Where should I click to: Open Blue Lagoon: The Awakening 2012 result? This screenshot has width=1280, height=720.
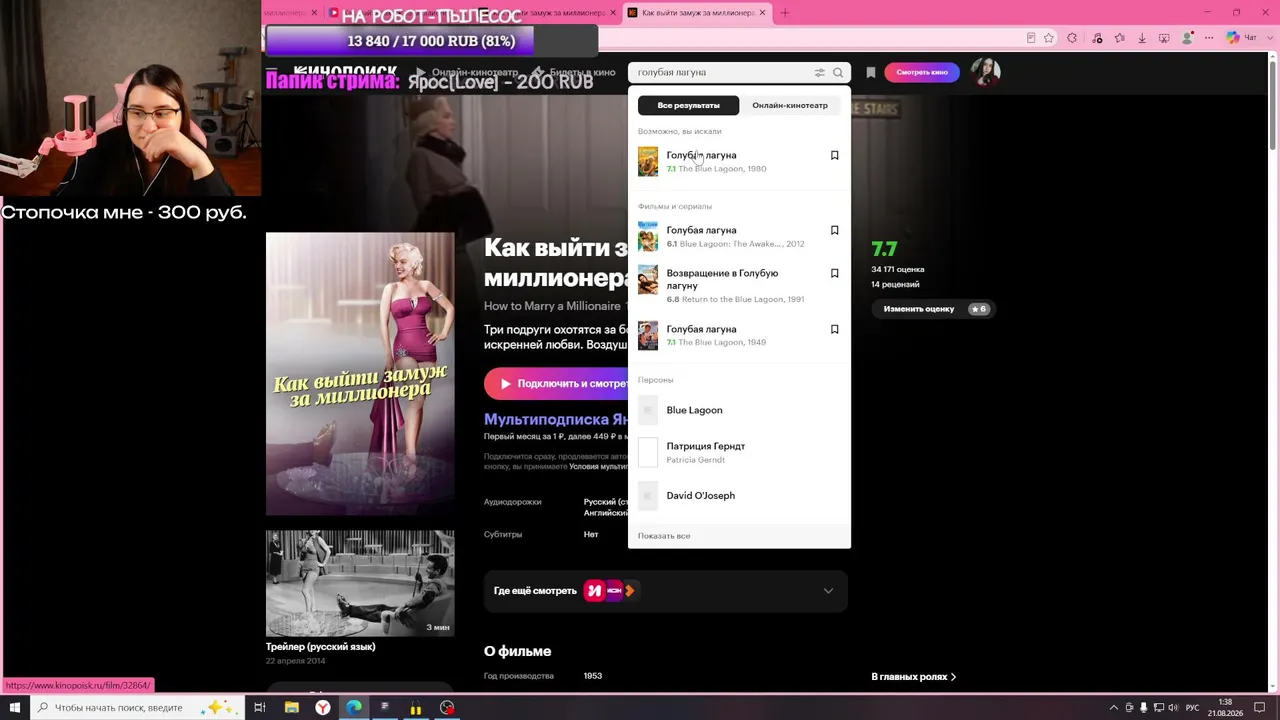pyautogui.click(x=739, y=236)
